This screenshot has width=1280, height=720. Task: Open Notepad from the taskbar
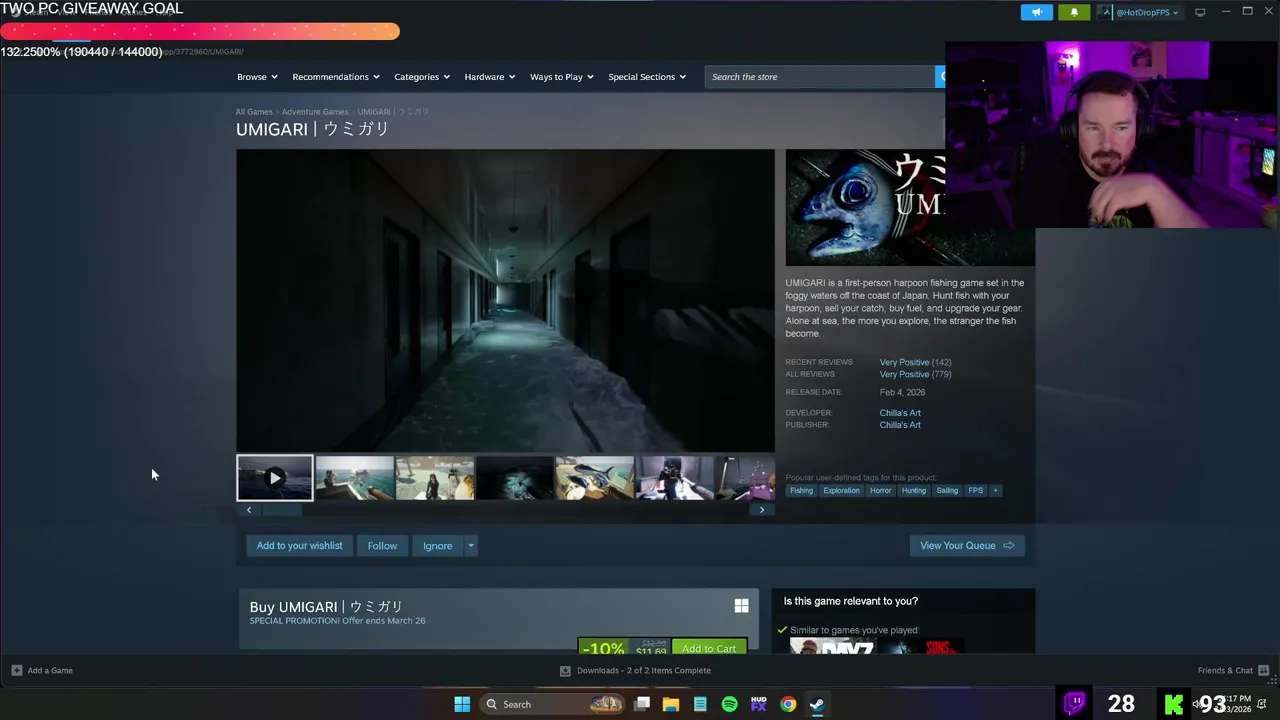(700, 704)
